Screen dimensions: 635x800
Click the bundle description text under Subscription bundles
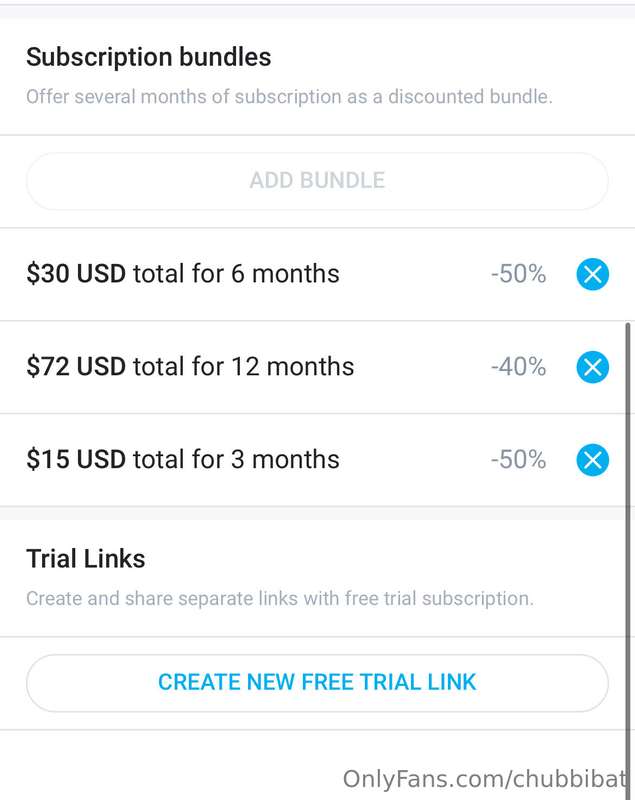click(x=289, y=97)
